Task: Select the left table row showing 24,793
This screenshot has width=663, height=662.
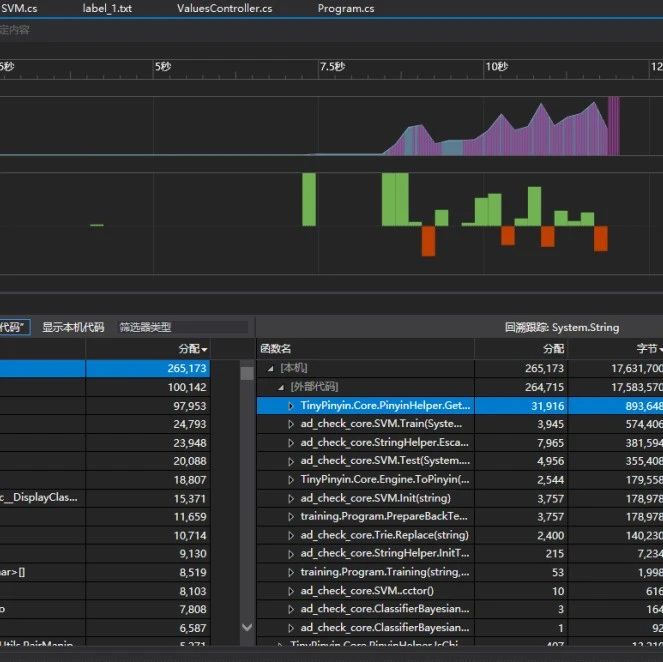Action: (x=105, y=424)
